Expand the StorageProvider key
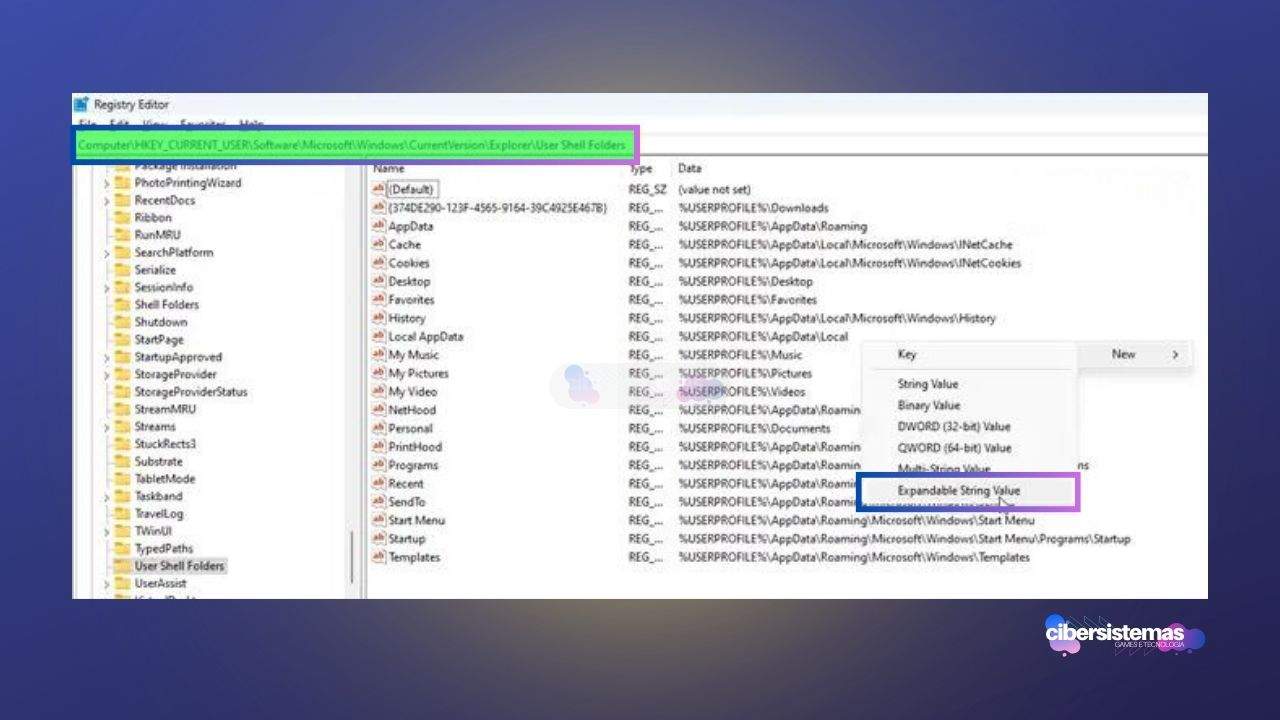 (x=107, y=374)
